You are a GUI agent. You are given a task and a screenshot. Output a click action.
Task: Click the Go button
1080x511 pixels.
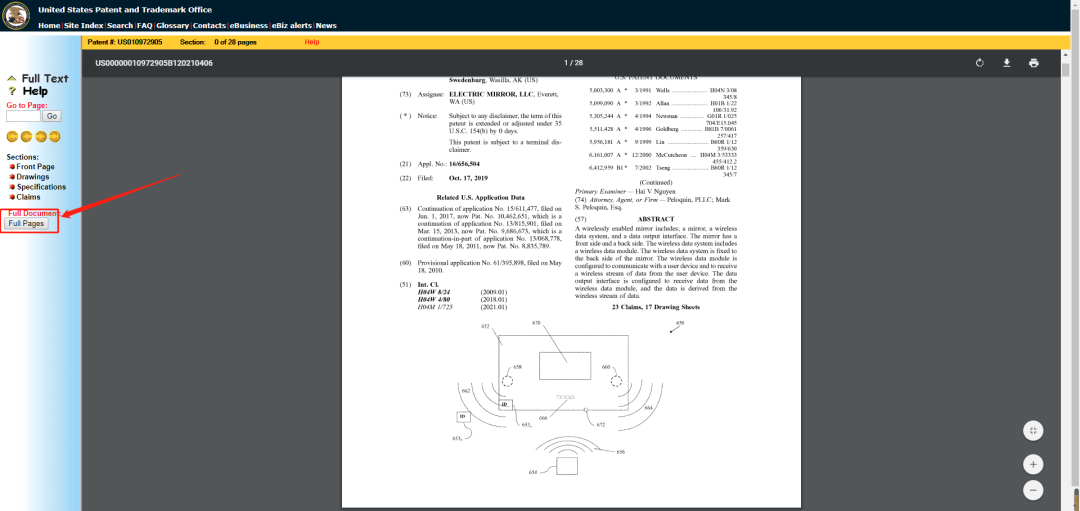(x=52, y=116)
